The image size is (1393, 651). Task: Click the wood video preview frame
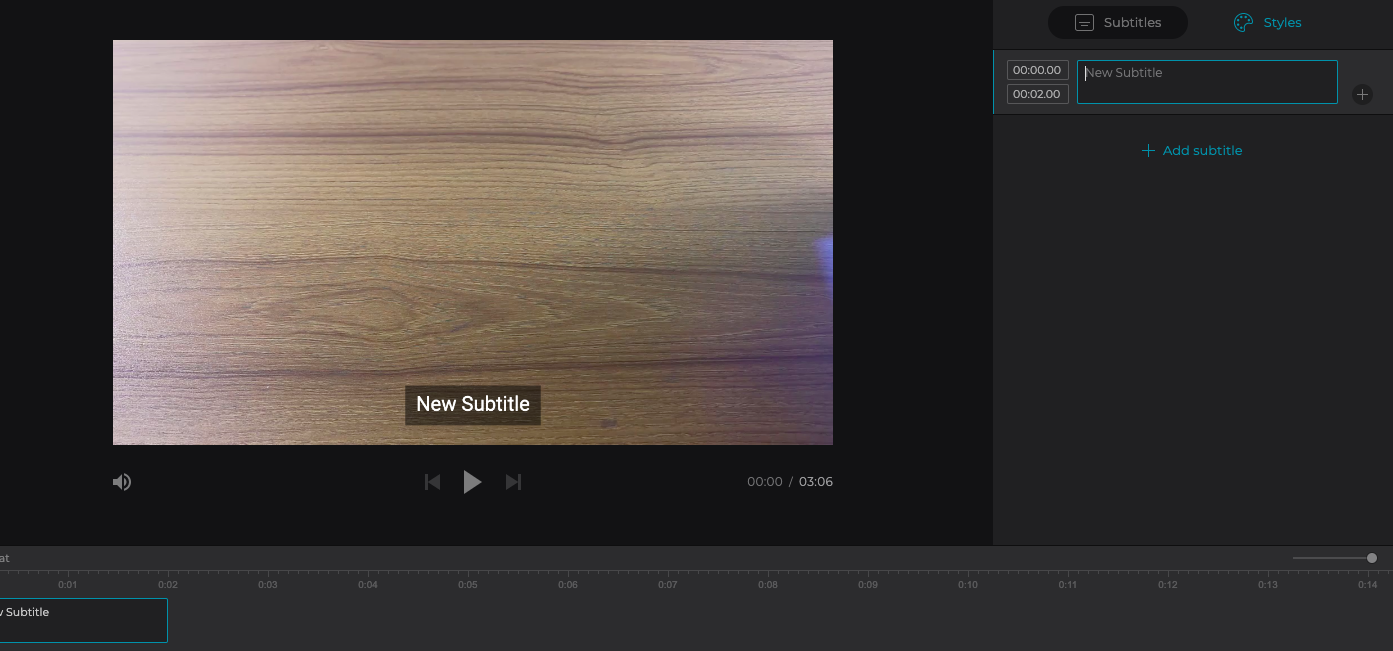(473, 242)
